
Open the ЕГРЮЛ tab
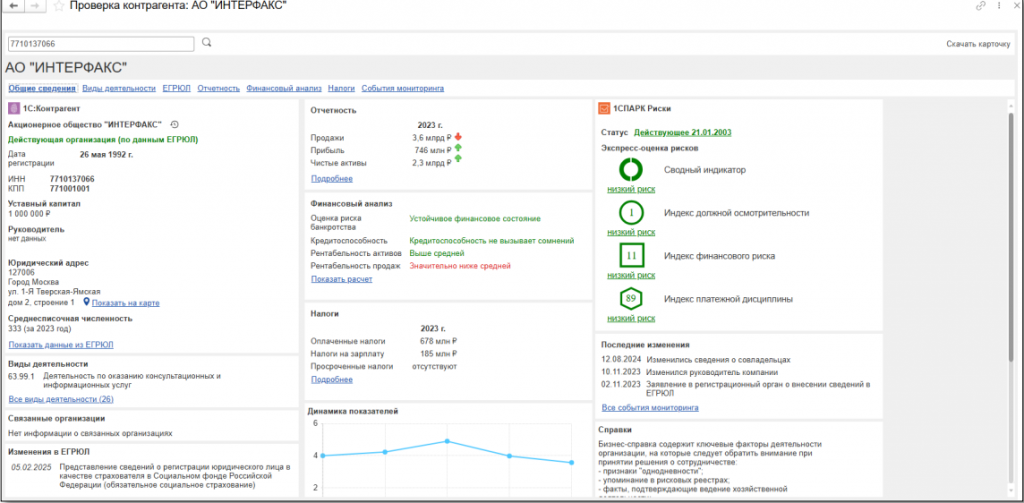176,88
